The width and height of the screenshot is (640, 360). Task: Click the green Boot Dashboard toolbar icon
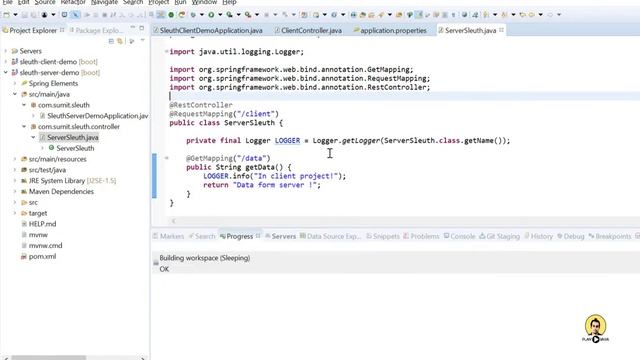pyautogui.click(x=171, y=15)
